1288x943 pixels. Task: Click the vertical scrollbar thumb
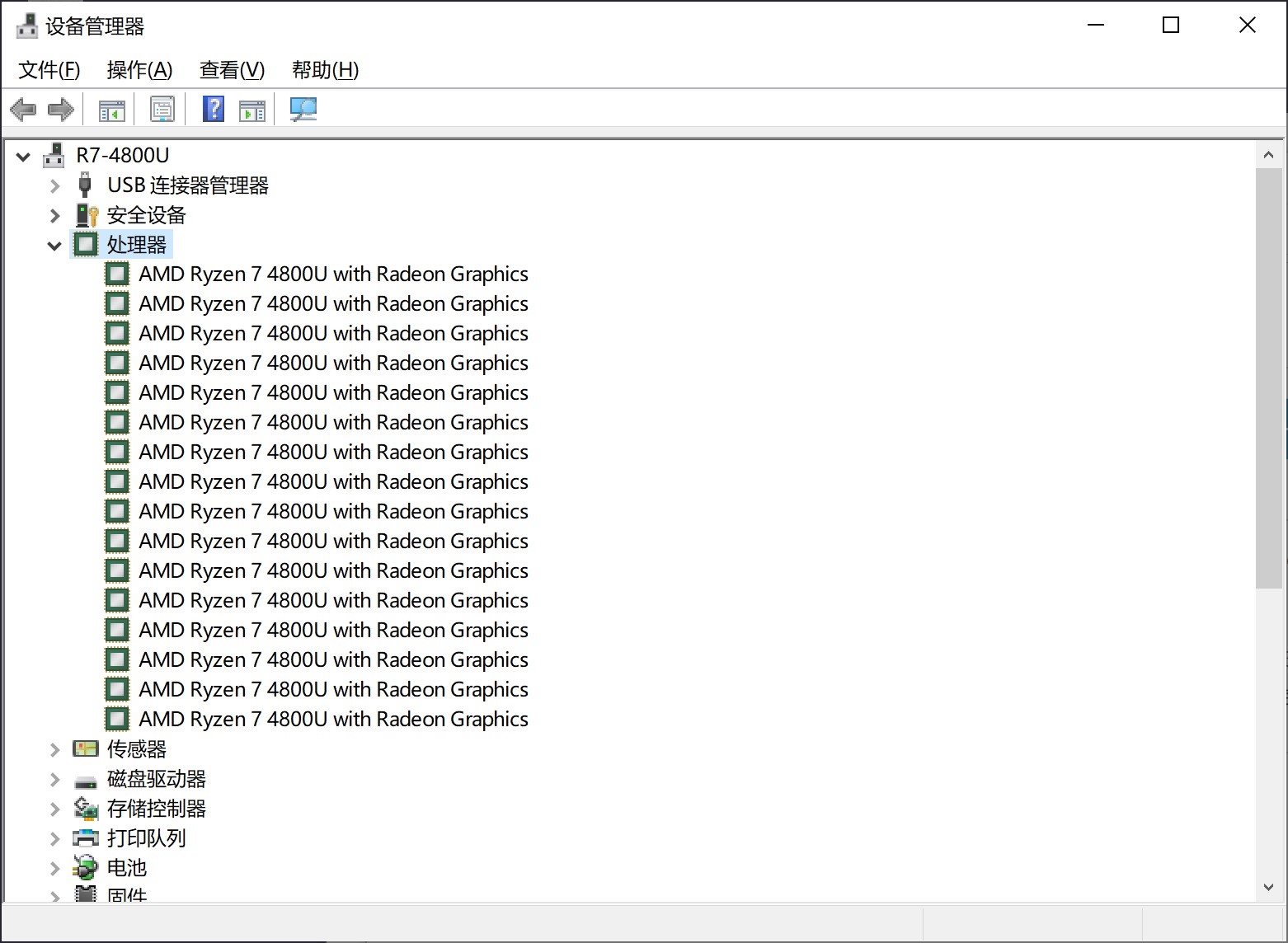click(1268, 378)
